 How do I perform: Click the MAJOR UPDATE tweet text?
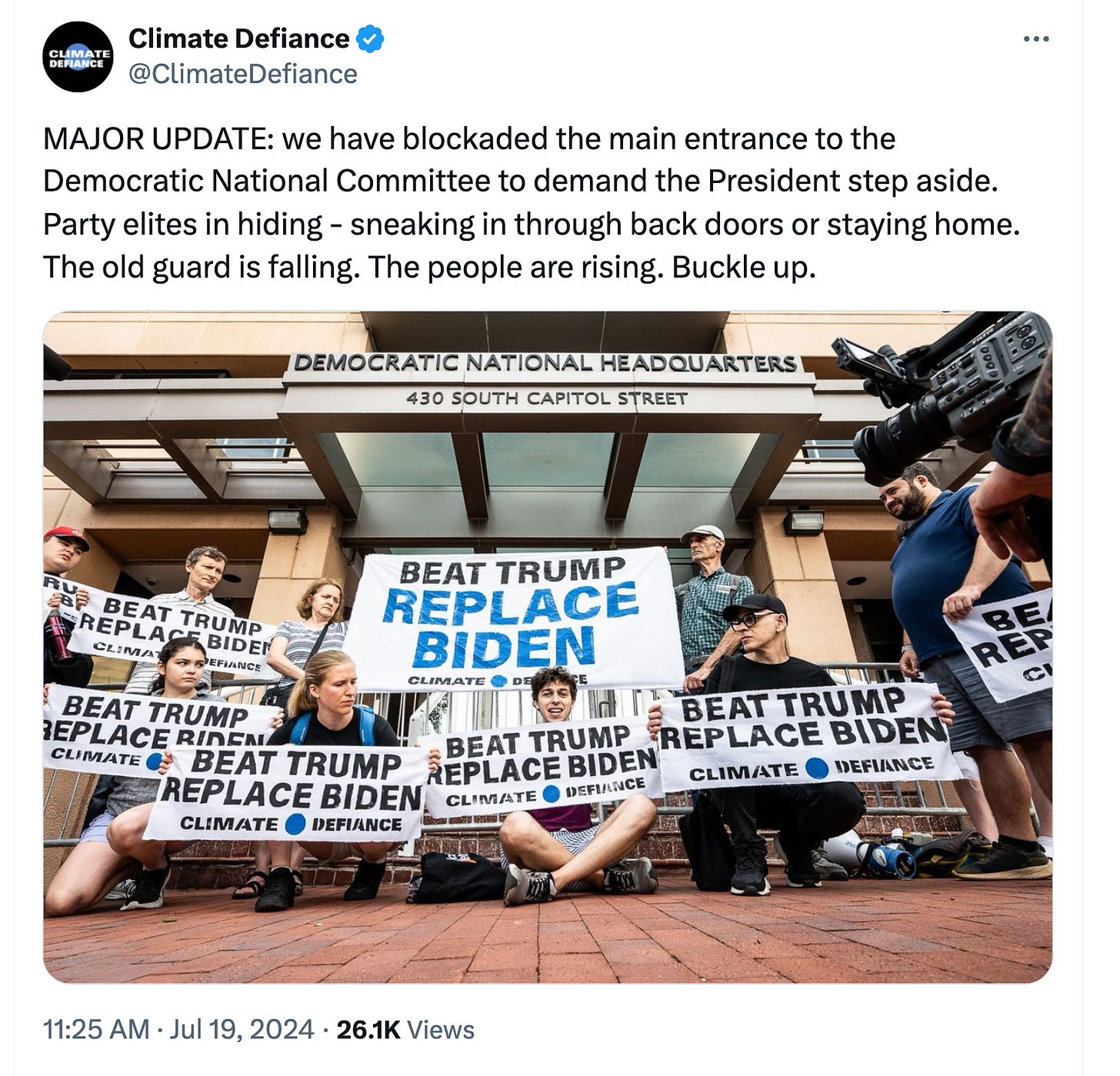532,203
